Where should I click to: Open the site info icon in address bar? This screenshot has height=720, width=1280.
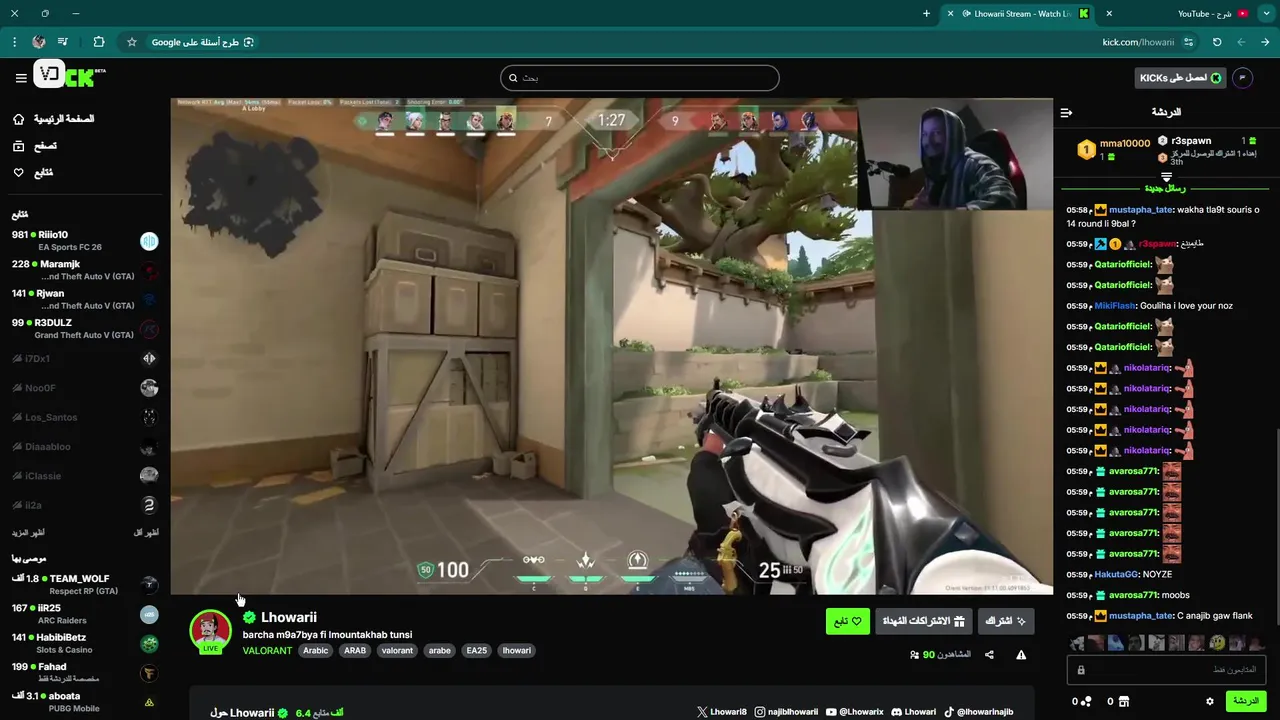pos(1188,42)
